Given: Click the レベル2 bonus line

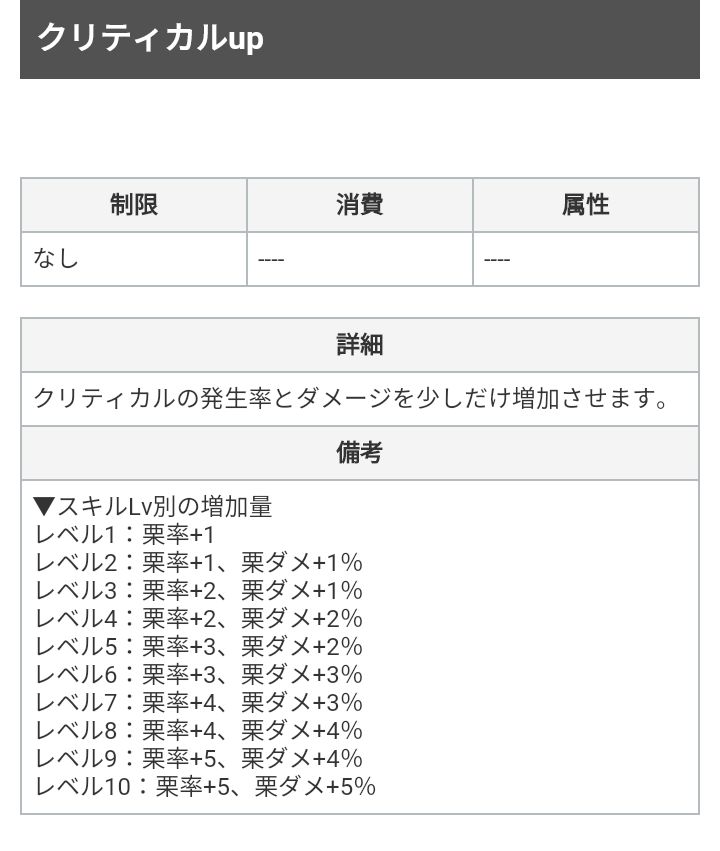Looking at the screenshot, I should coord(198,563).
